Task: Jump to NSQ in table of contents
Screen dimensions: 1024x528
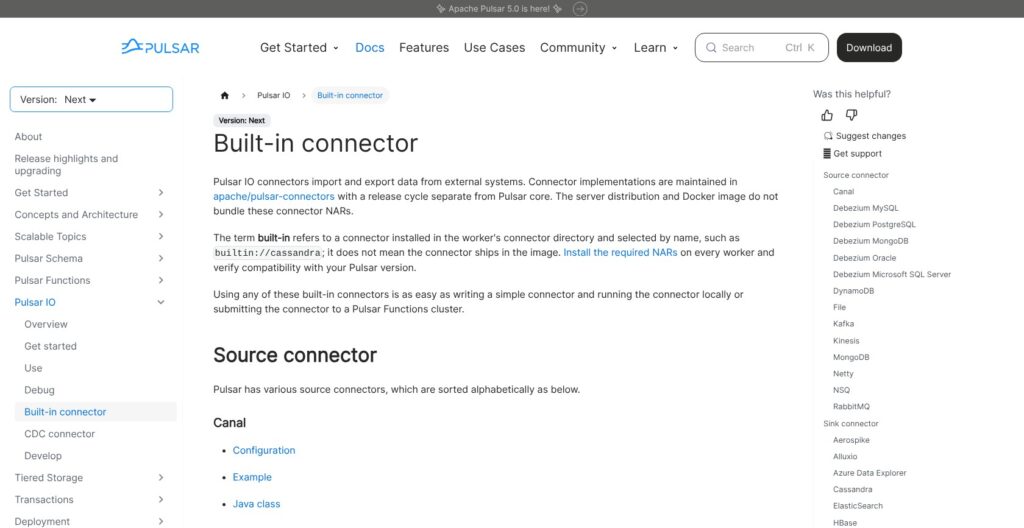Action: pos(841,390)
